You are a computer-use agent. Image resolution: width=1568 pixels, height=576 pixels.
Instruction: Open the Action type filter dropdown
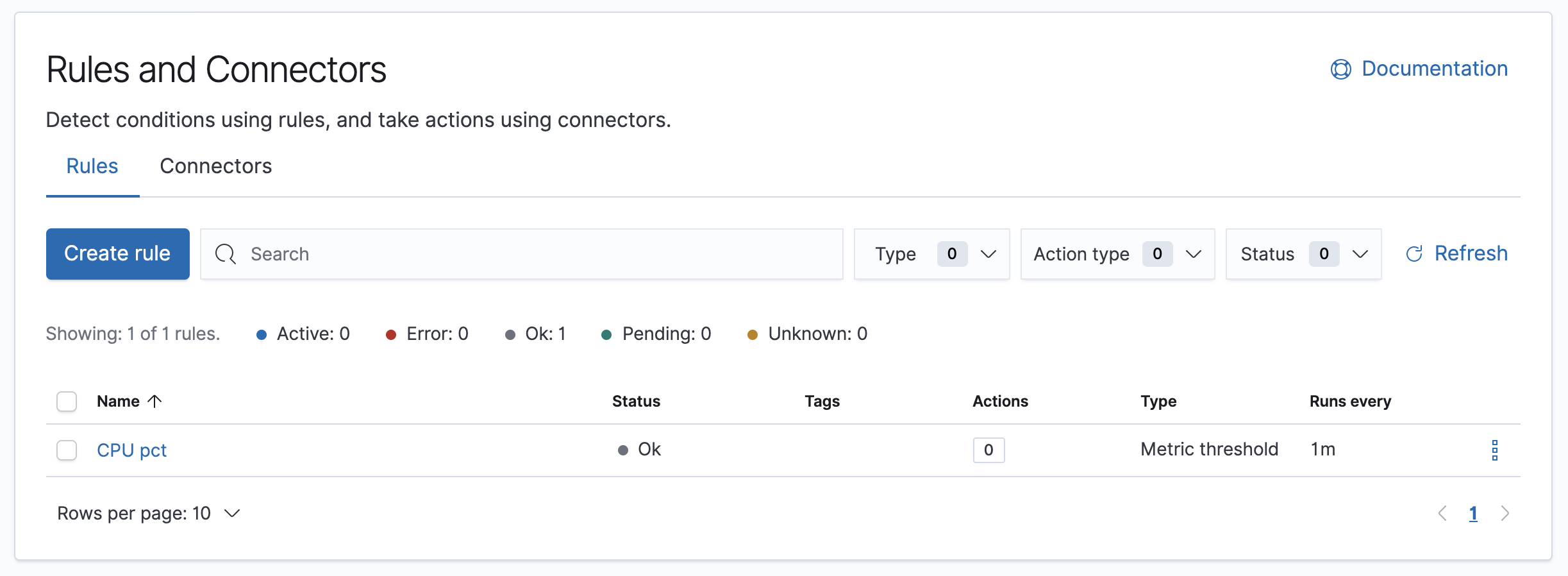tap(1117, 254)
